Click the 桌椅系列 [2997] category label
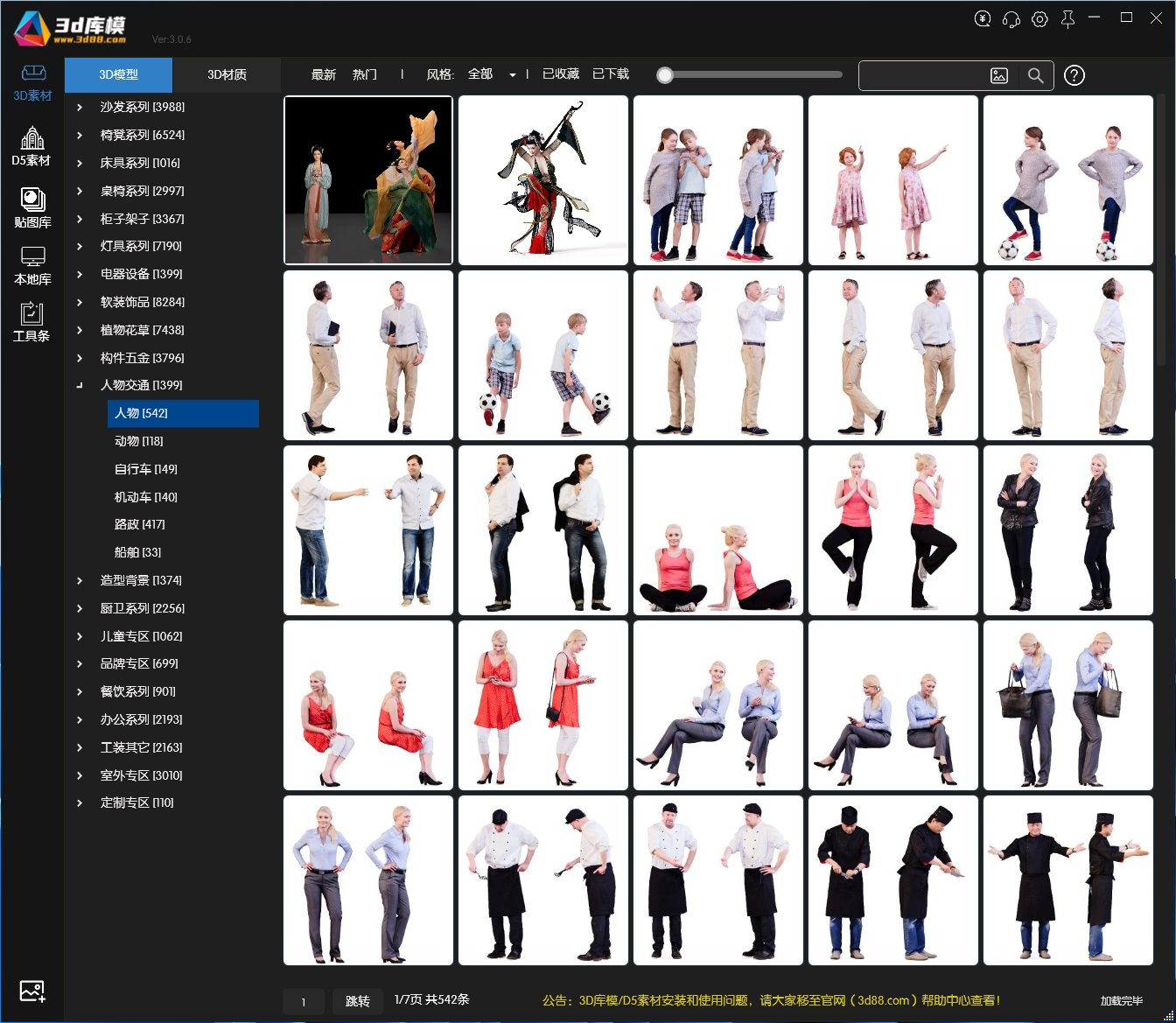This screenshot has width=1176, height=1023. point(143,192)
